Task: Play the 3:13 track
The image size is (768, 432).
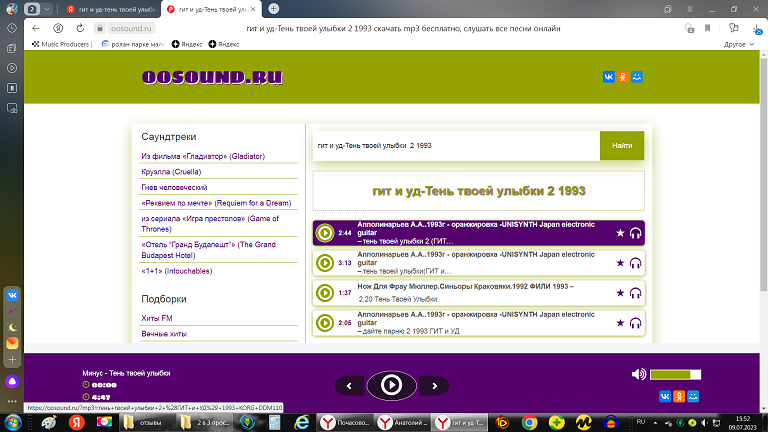Action: tap(324, 263)
